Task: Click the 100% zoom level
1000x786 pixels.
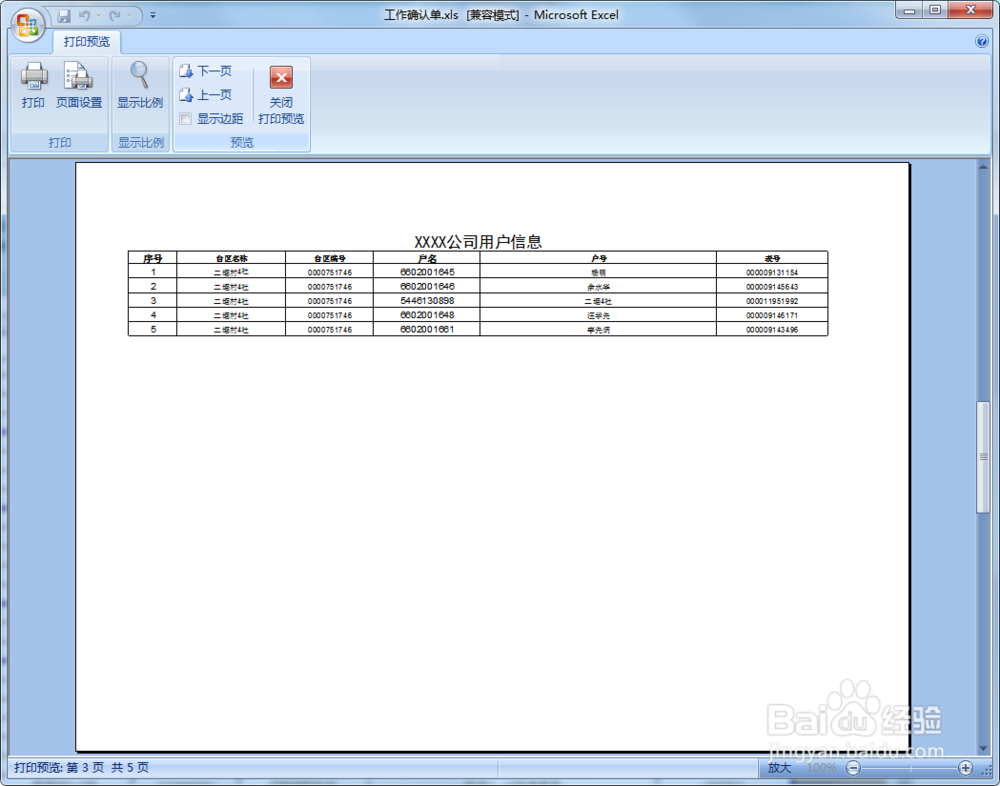Action: pos(821,768)
